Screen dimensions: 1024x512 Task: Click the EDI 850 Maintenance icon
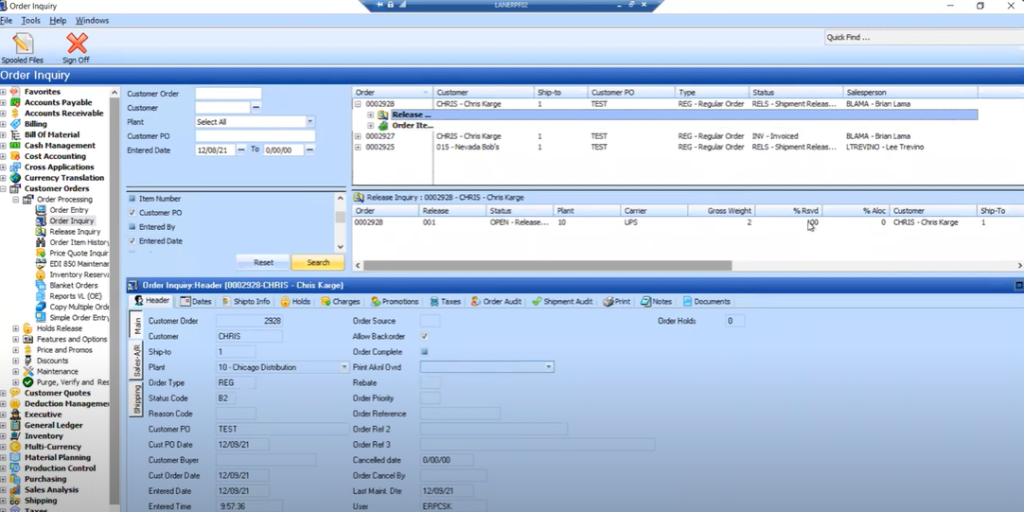tap(40, 264)
